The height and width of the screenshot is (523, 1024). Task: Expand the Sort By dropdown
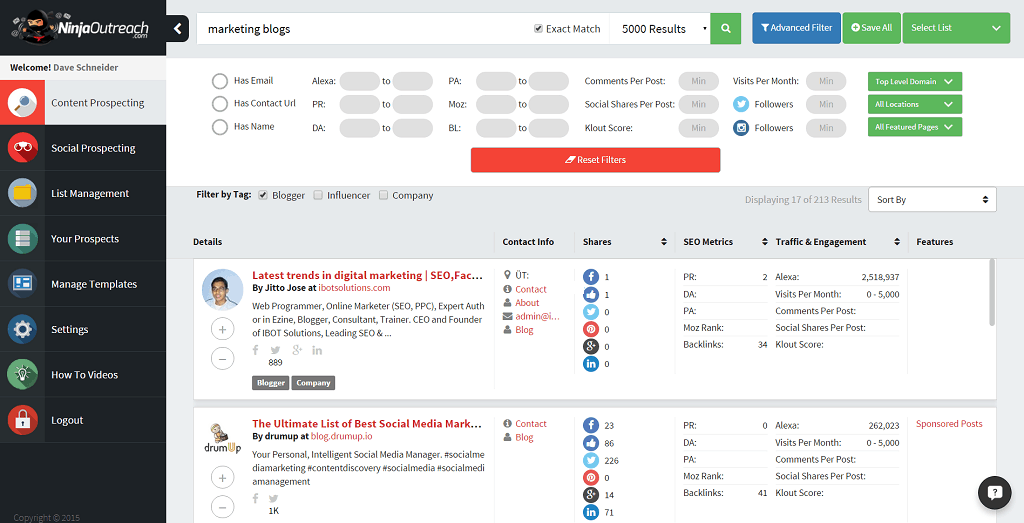pyautogui.click(x=931, y=200)
